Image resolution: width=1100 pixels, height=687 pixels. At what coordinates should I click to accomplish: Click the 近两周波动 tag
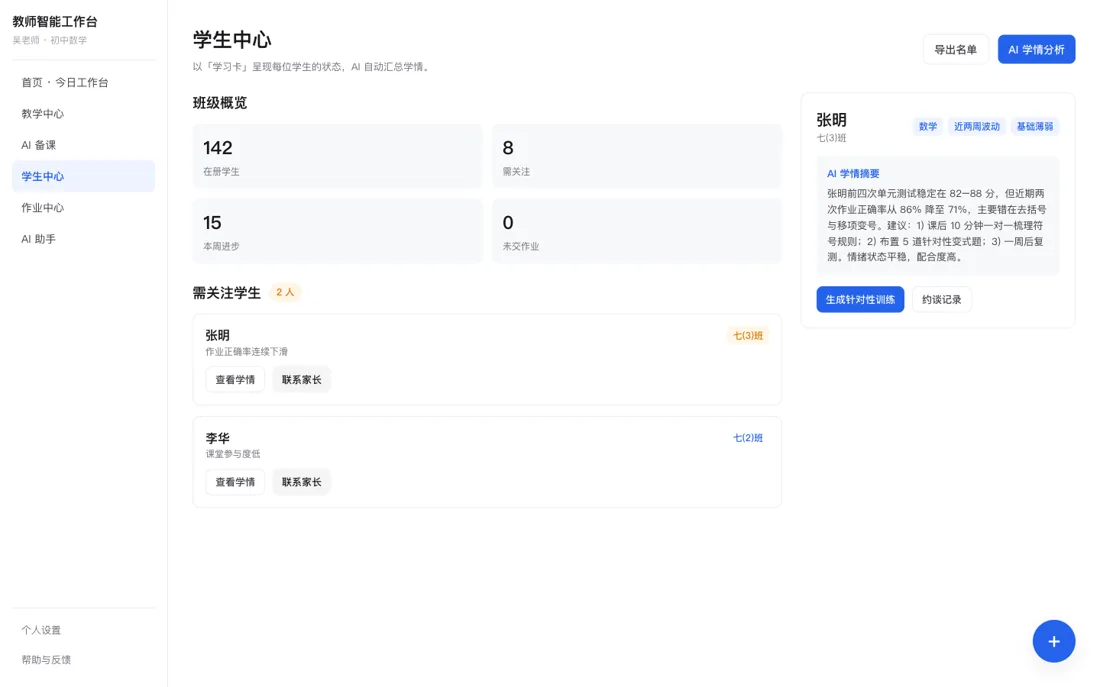coord(977,126)
